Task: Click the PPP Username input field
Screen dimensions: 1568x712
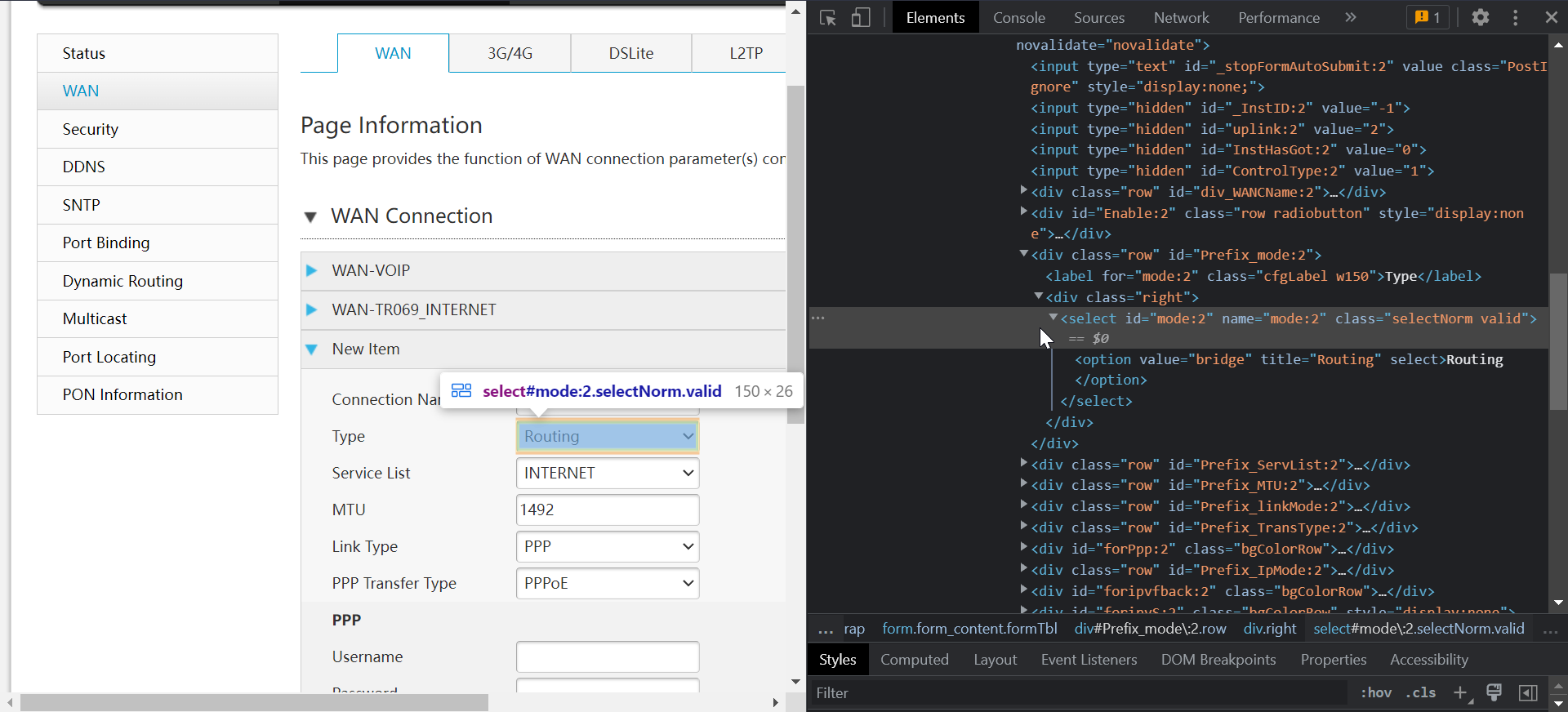Action: coord(608,656)
